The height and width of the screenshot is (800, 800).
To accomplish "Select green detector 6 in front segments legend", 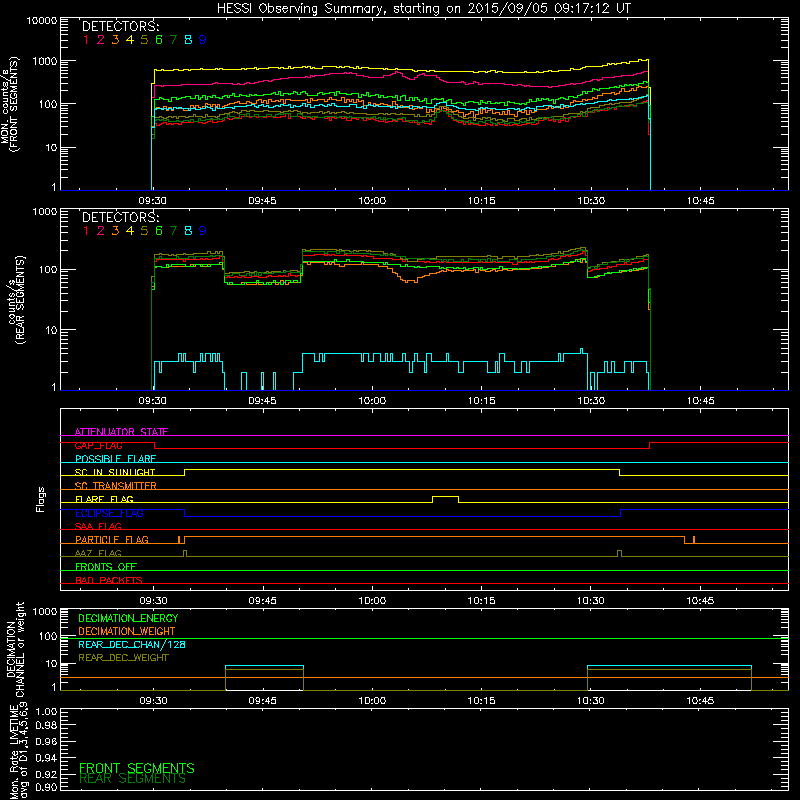I will pos(159,40).
